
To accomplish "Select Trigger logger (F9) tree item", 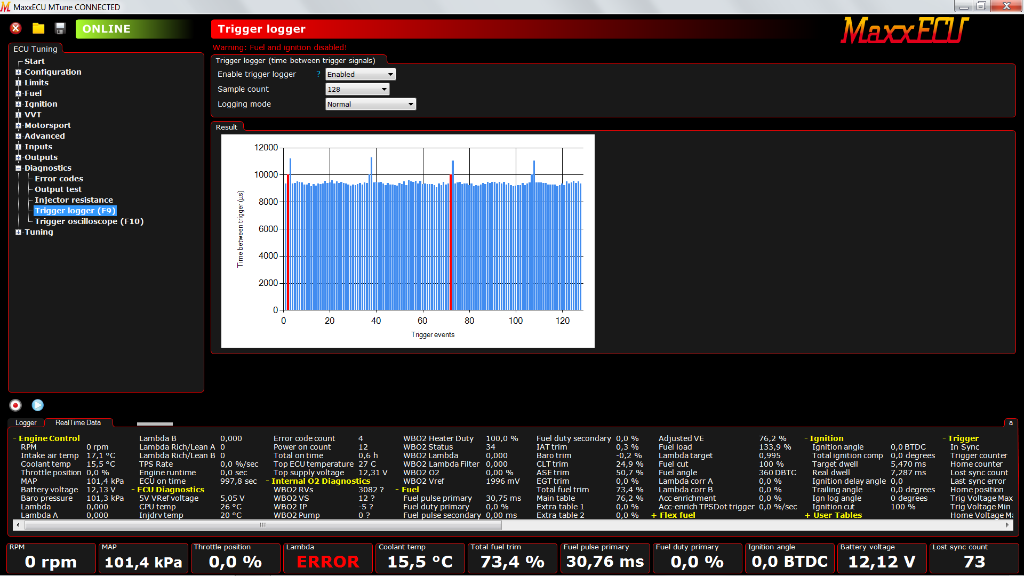I will pos(75,211).
